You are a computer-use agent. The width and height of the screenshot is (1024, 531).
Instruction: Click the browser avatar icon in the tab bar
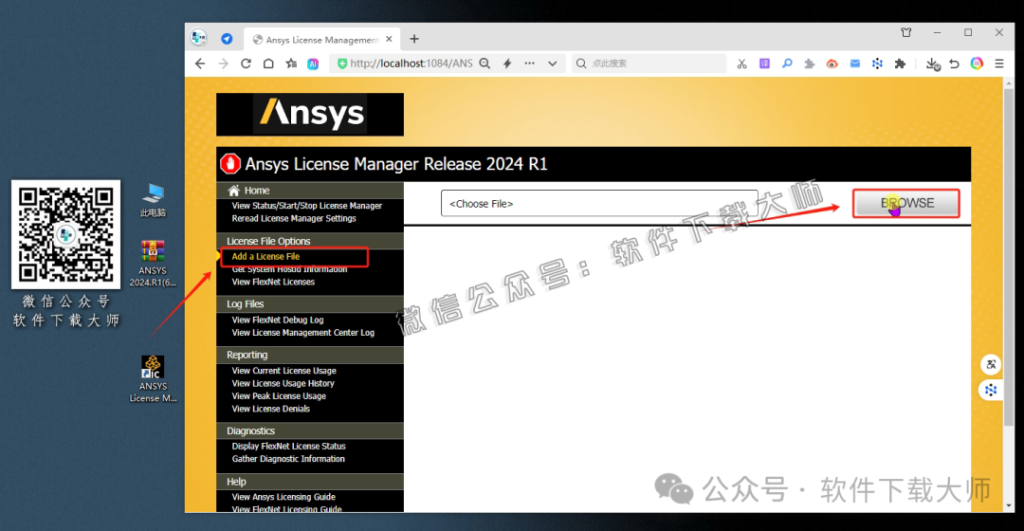point(199,38)
